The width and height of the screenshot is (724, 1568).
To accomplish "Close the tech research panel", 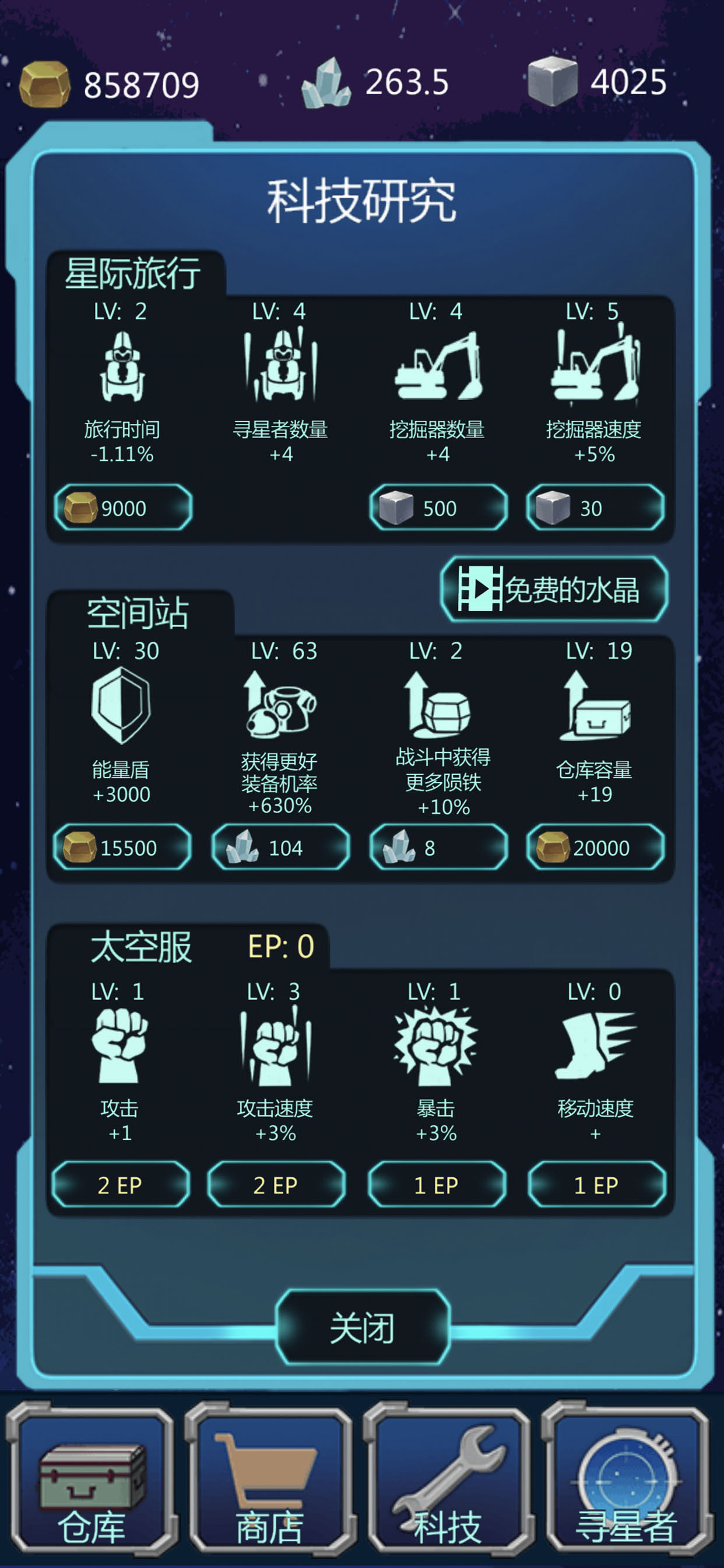I will 363,1327.
